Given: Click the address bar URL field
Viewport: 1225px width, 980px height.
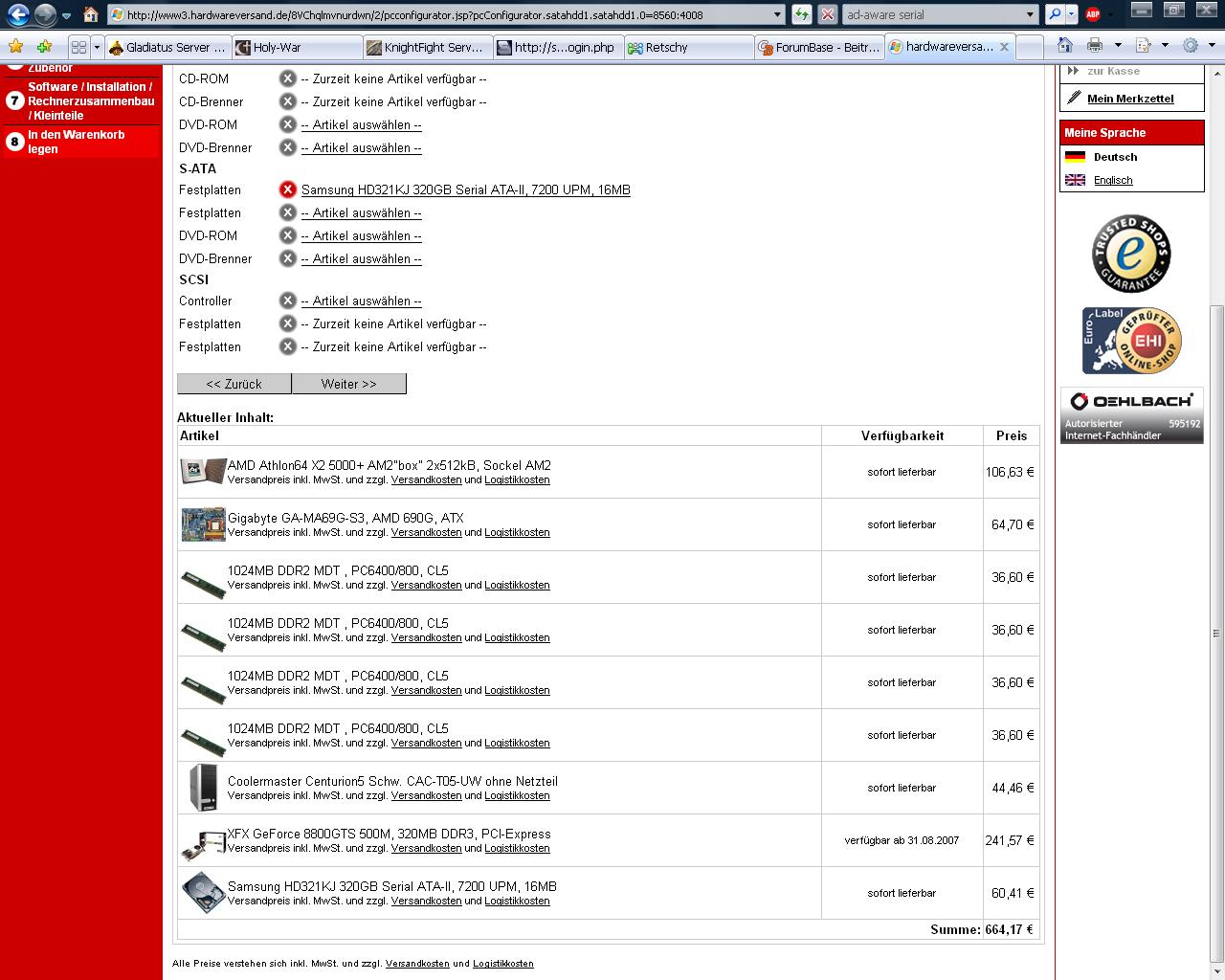Looking at the screenshot, I should point(445,14).
